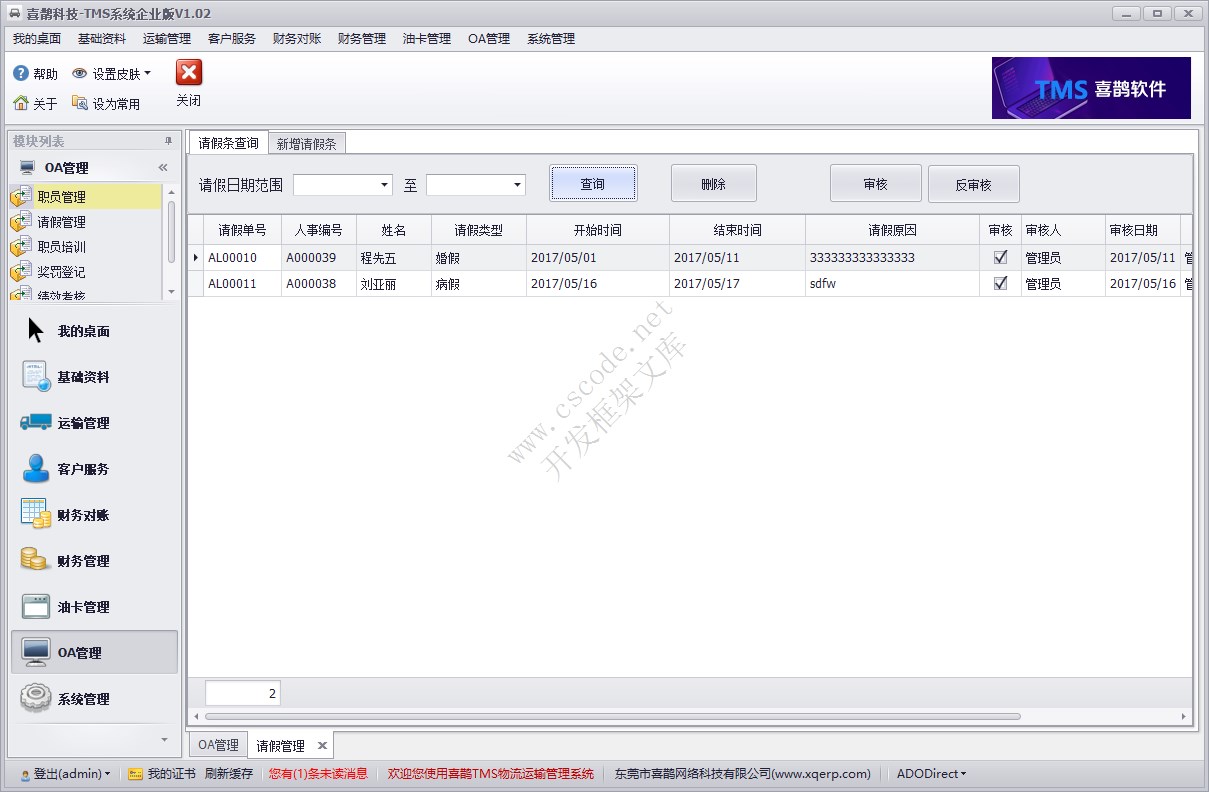Open the OA管理 menu

pos(489,39)
